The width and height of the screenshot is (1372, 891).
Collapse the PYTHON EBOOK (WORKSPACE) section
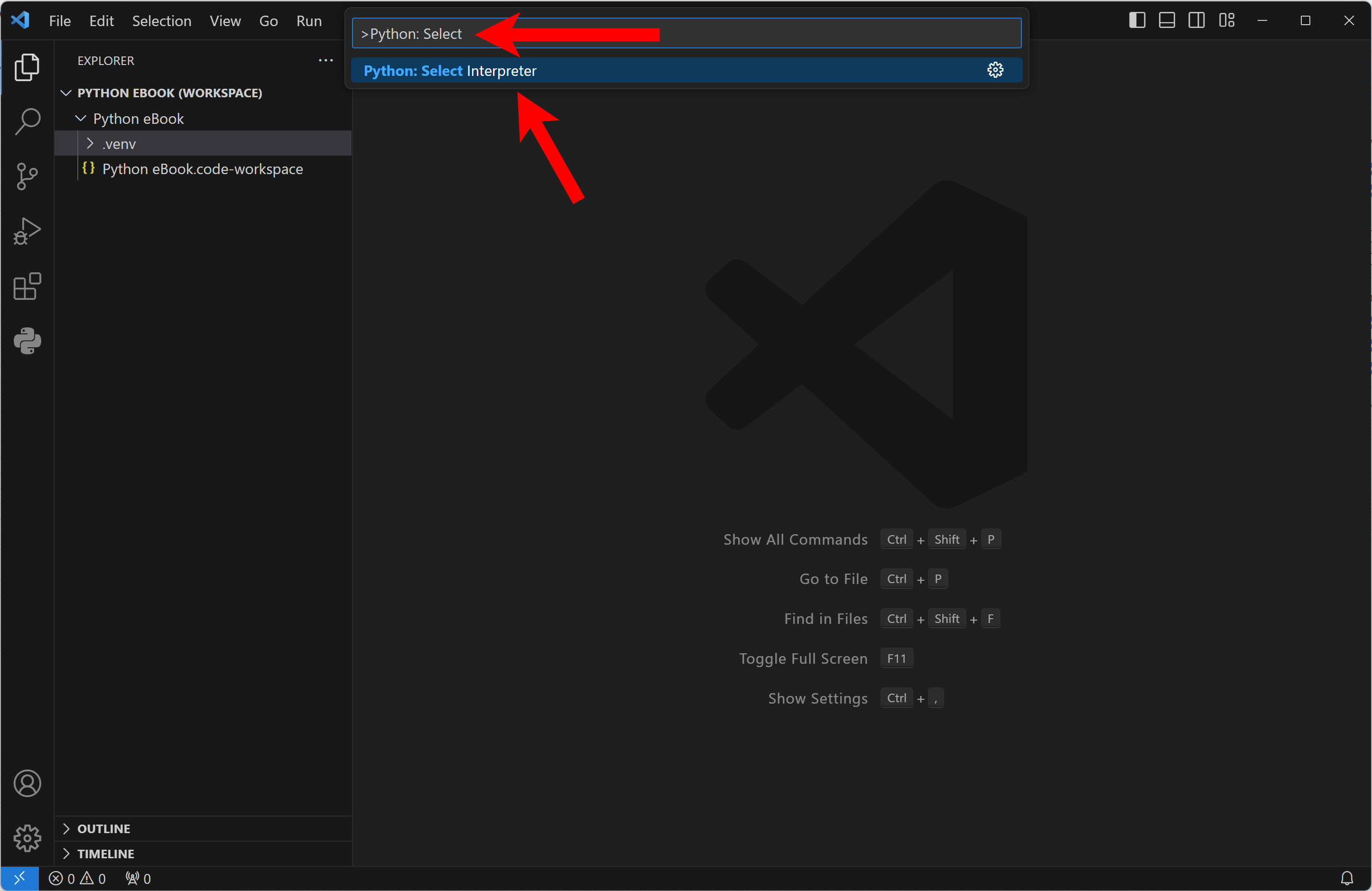pyautogui.click(x=66, y=93)
